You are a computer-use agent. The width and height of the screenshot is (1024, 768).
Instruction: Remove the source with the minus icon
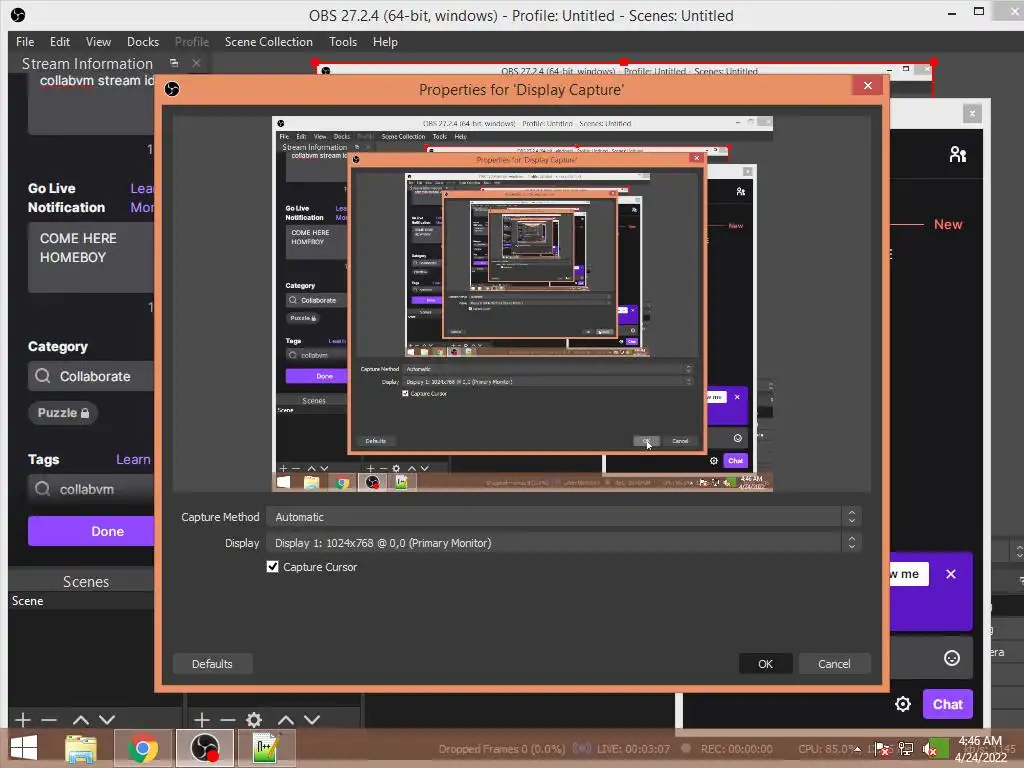[x=228, y=720]
